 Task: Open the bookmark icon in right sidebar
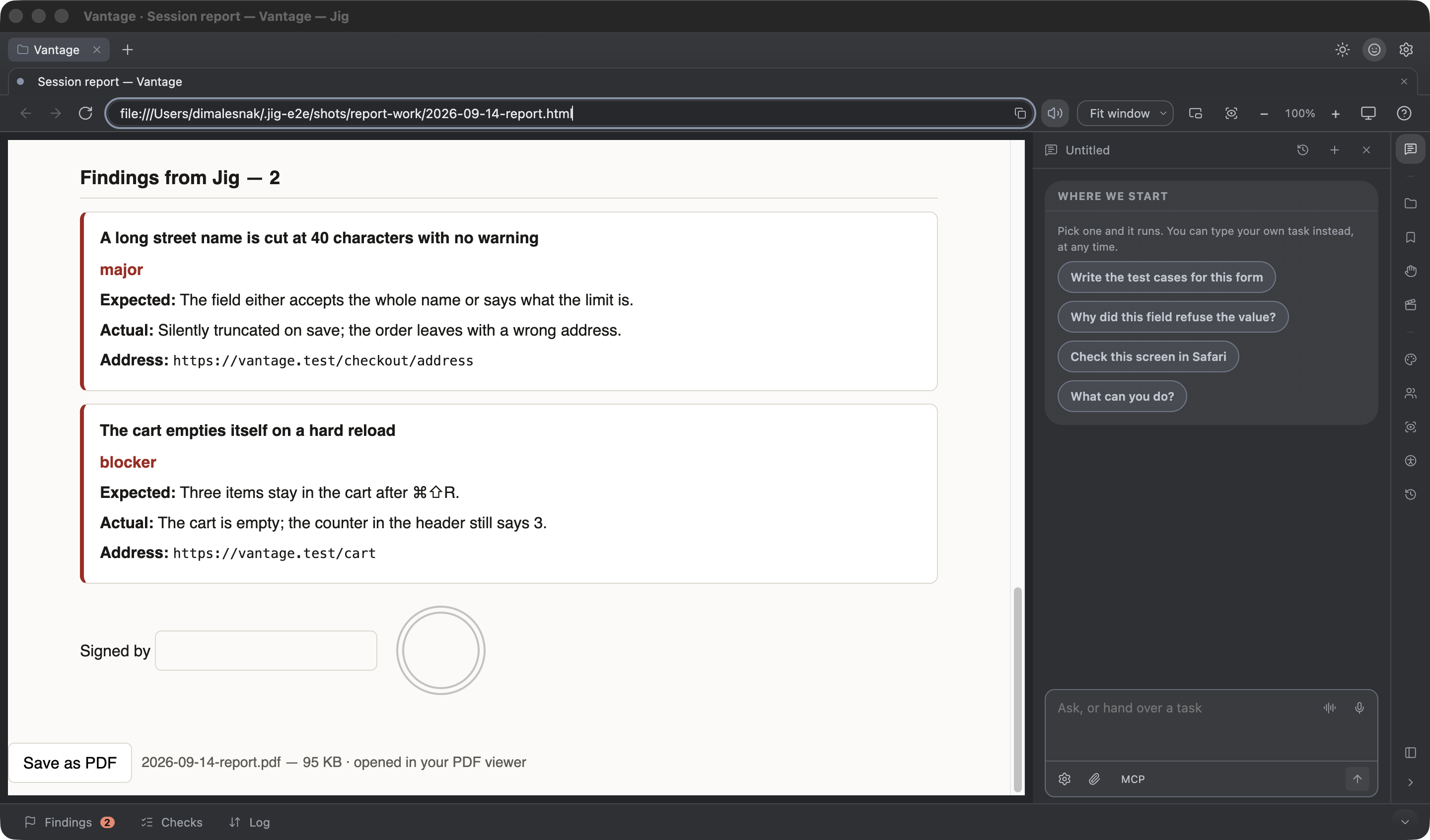coord(1410,237)
